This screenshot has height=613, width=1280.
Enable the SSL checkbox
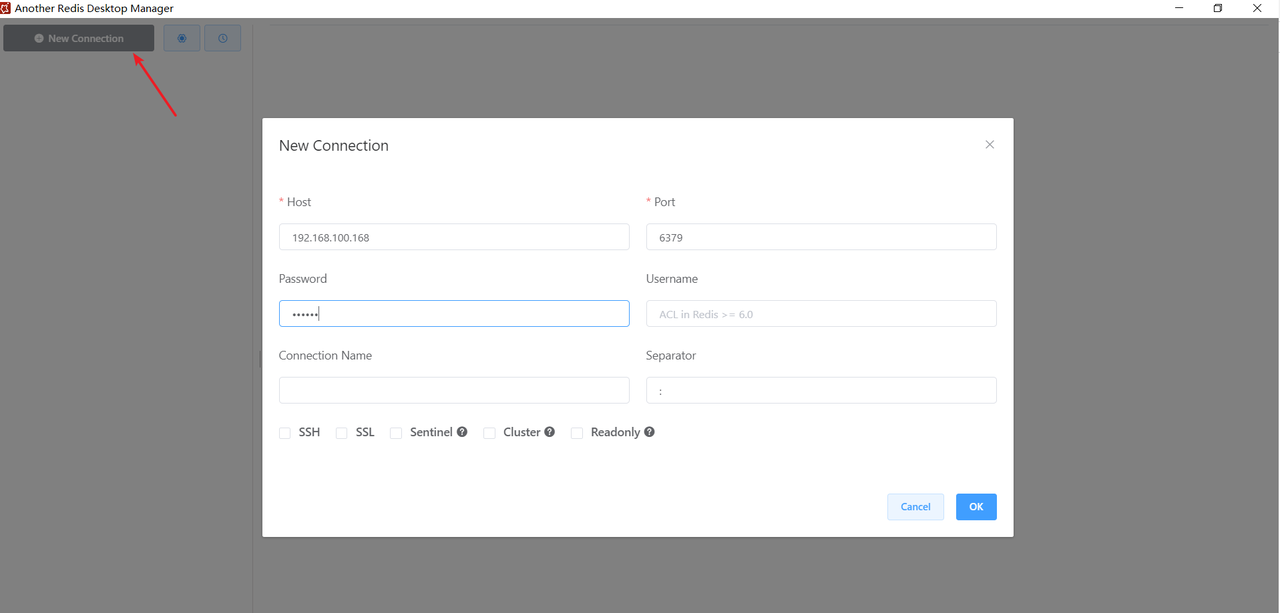342,433
